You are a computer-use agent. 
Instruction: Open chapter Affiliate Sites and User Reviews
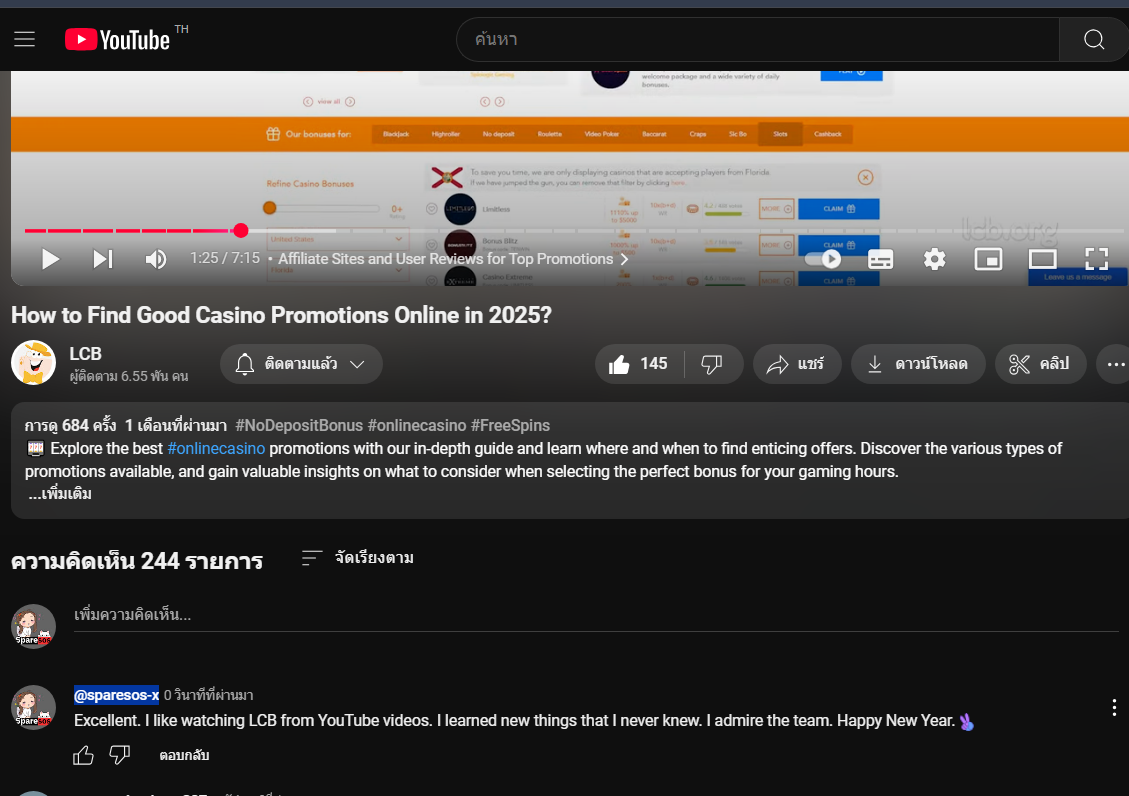coord(453,259)
